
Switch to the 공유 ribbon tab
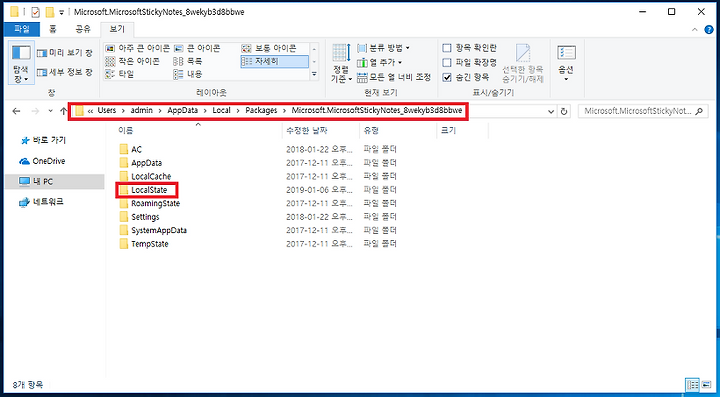82,29
